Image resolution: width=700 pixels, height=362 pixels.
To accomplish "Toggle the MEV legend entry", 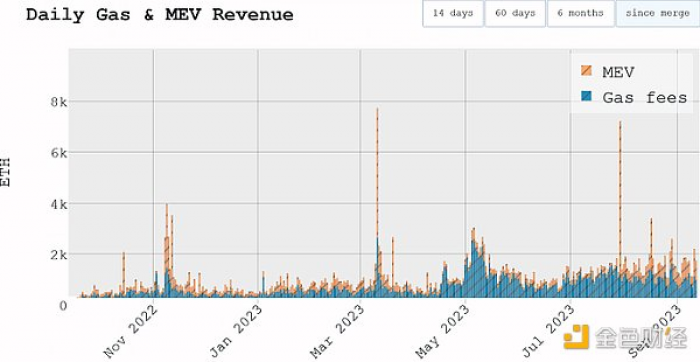I will [x=608, y=71].
